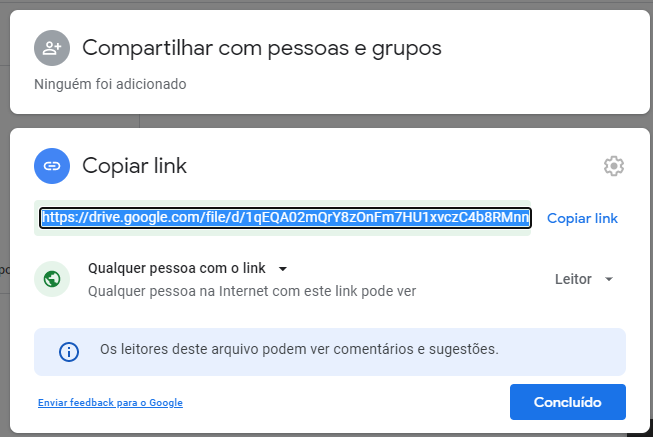Image resolution: width=653 pixels, height=437 pixels.
Task: Expand the 'Qualquer pessoa com o link' dropdown
Action: tap(187, 268)
